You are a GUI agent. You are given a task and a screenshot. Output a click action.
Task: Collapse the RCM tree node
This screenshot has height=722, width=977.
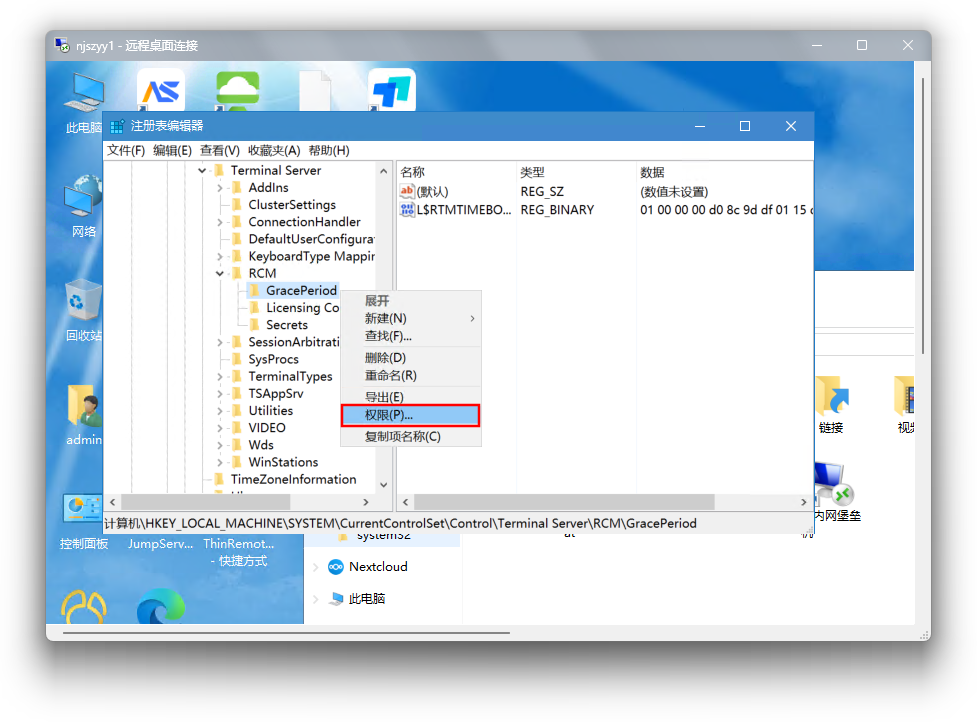coord(220,273)
